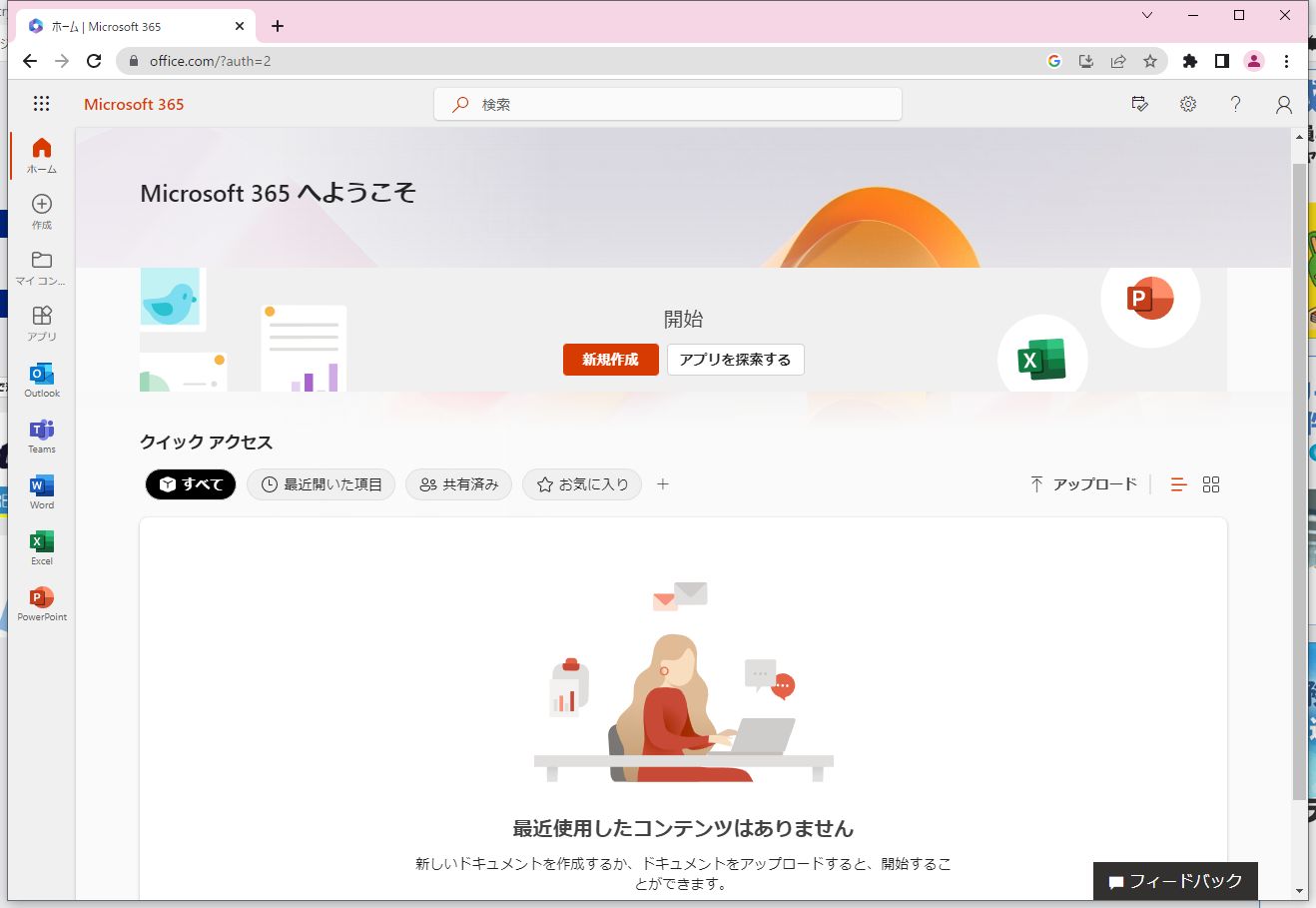The width and height of the screenshot is (1316, 908).
Task: Click the Excel logo in banner
Action: (x=1042, y=360)
